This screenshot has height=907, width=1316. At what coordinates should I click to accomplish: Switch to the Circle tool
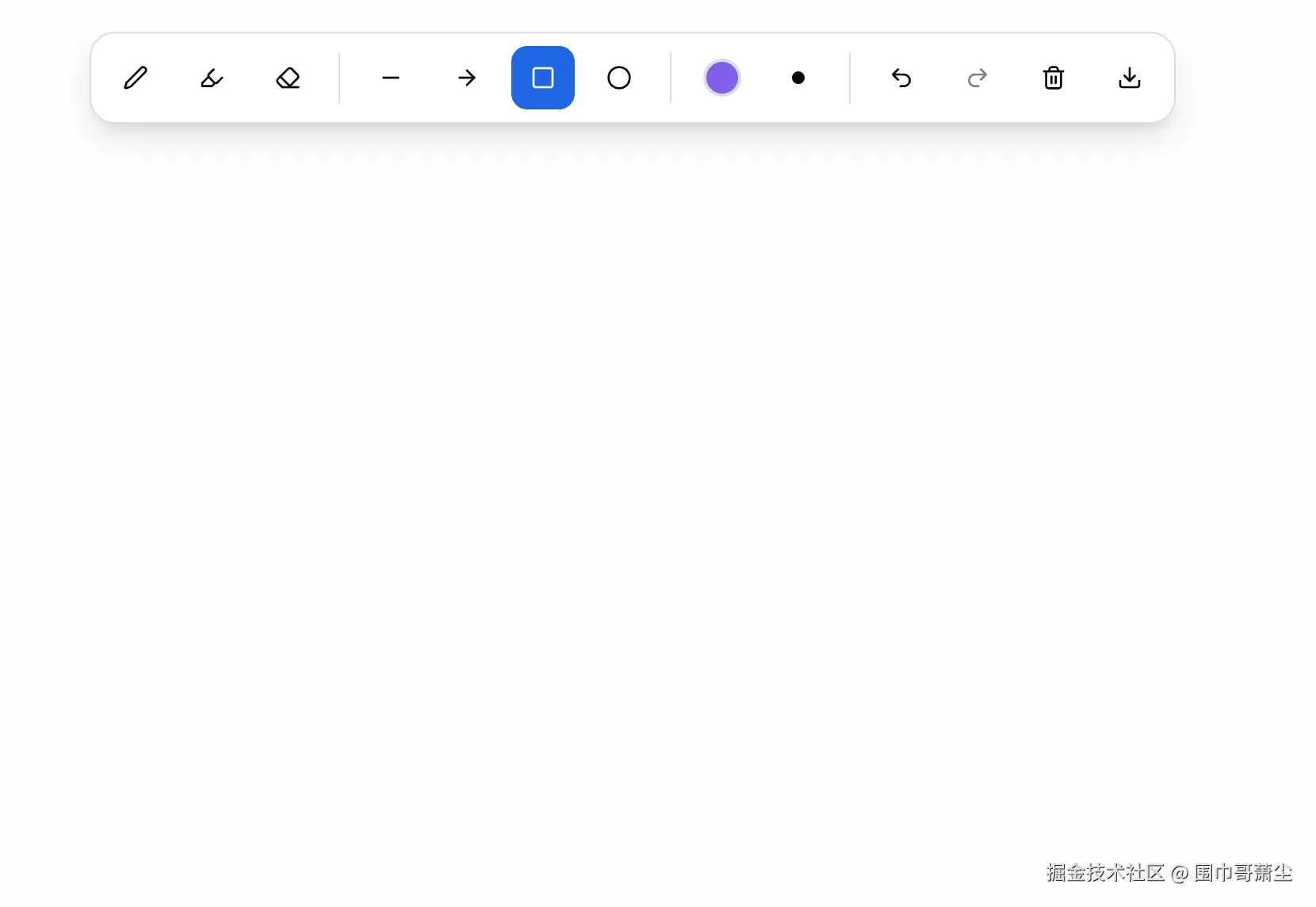619,78
